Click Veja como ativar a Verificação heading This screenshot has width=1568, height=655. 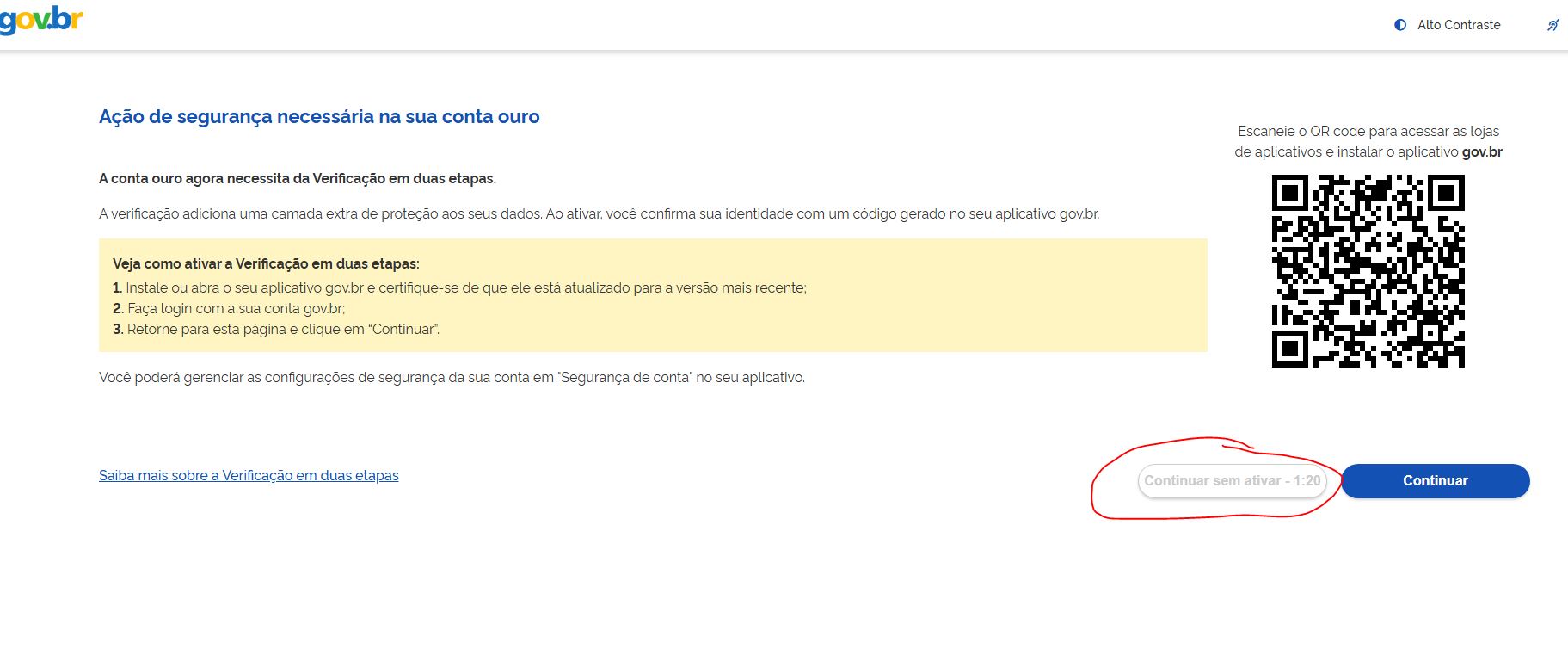(x=266, y=263)
